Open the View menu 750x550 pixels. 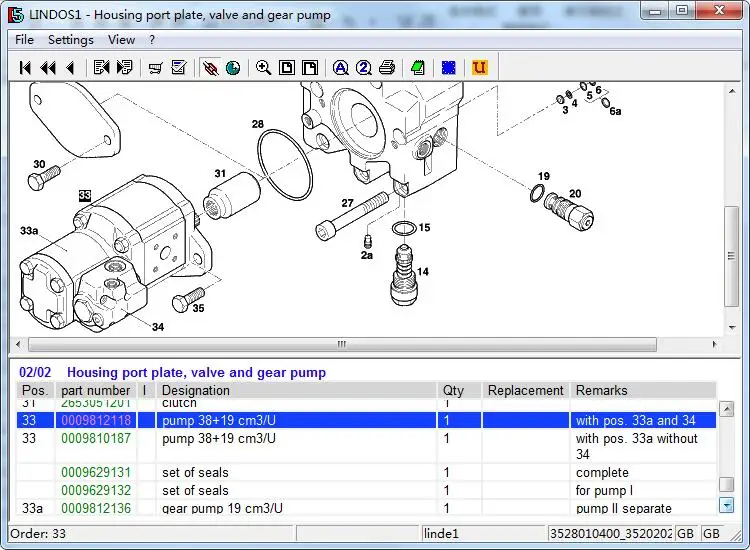coord(121,40)
